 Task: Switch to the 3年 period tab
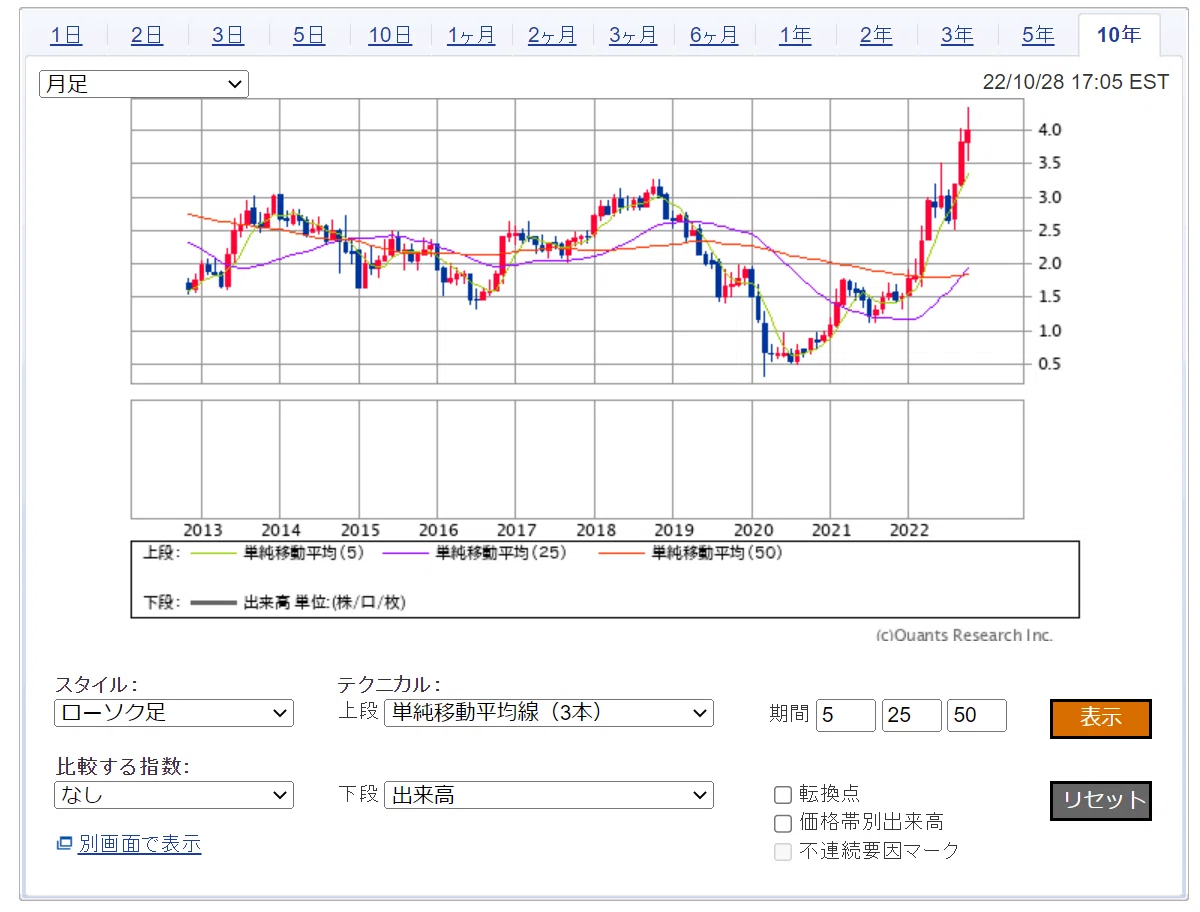pos(957,35)
